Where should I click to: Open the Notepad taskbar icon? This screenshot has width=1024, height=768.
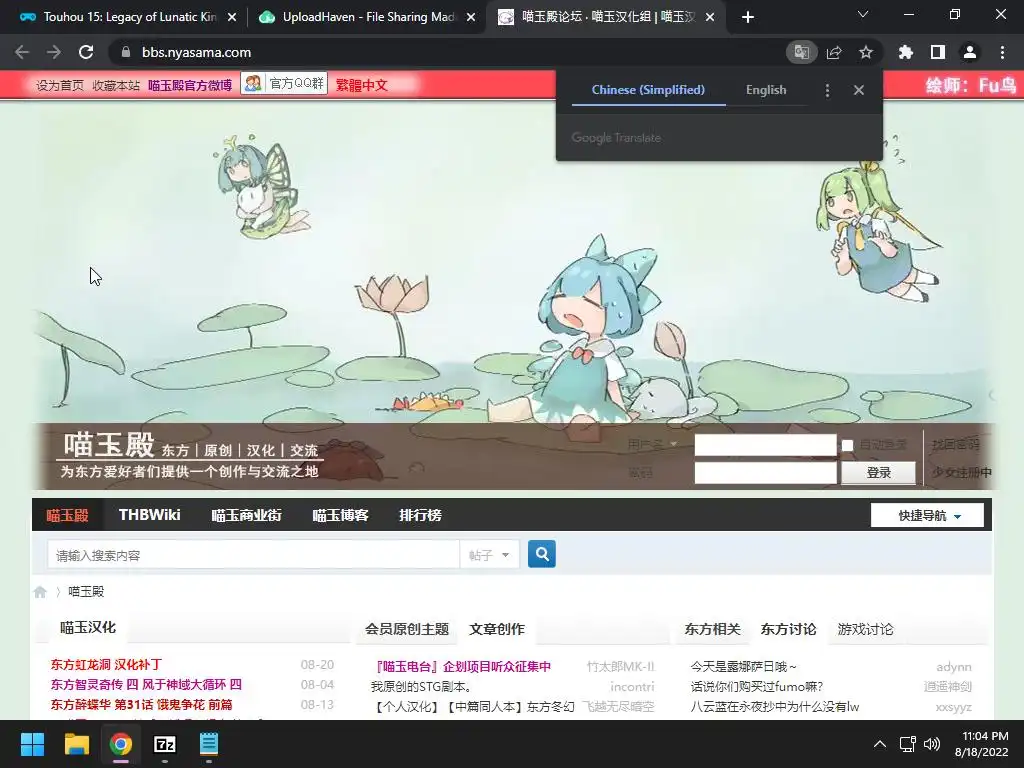(x=209, y=744)
